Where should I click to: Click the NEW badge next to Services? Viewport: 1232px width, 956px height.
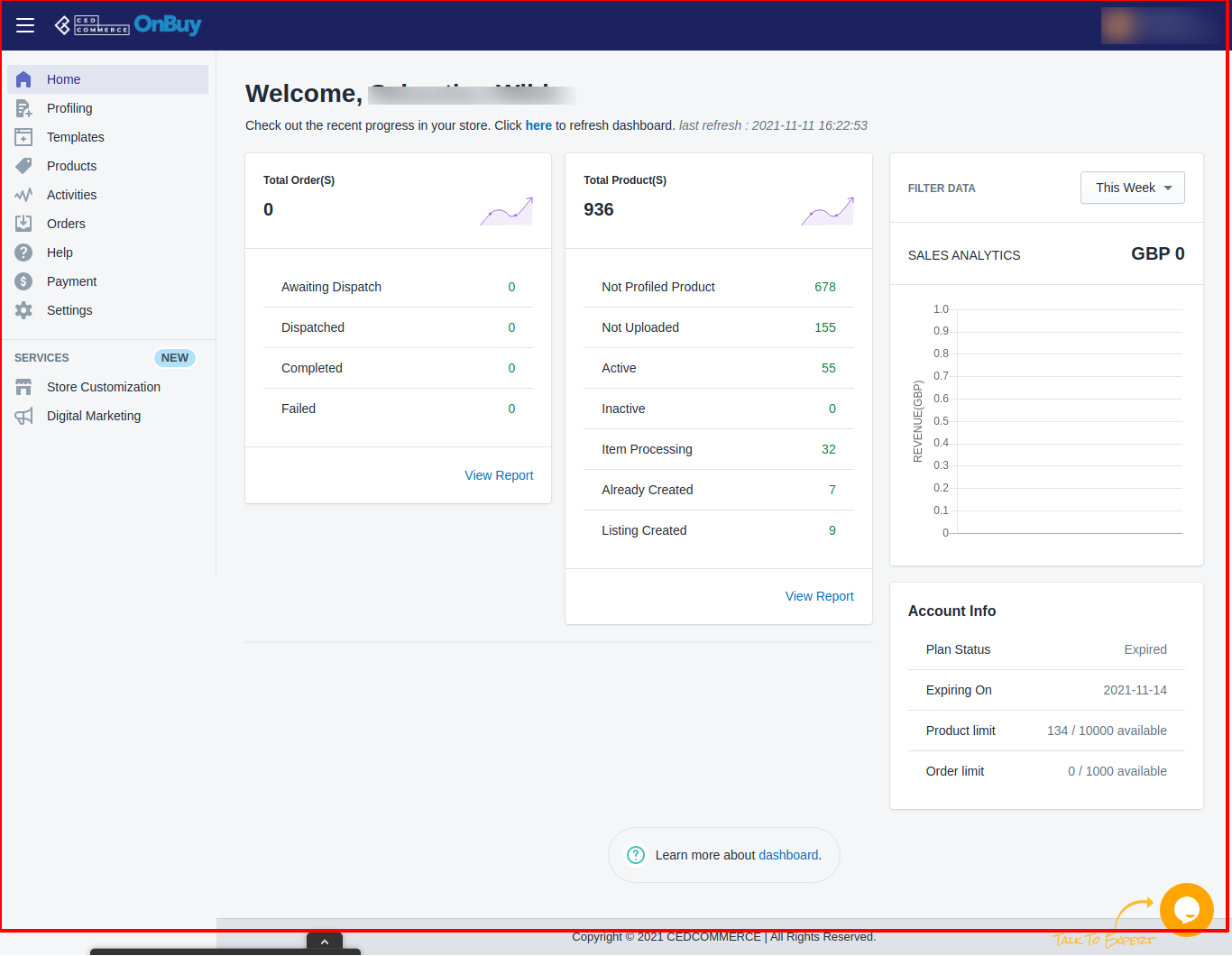[x=175, y=358]
